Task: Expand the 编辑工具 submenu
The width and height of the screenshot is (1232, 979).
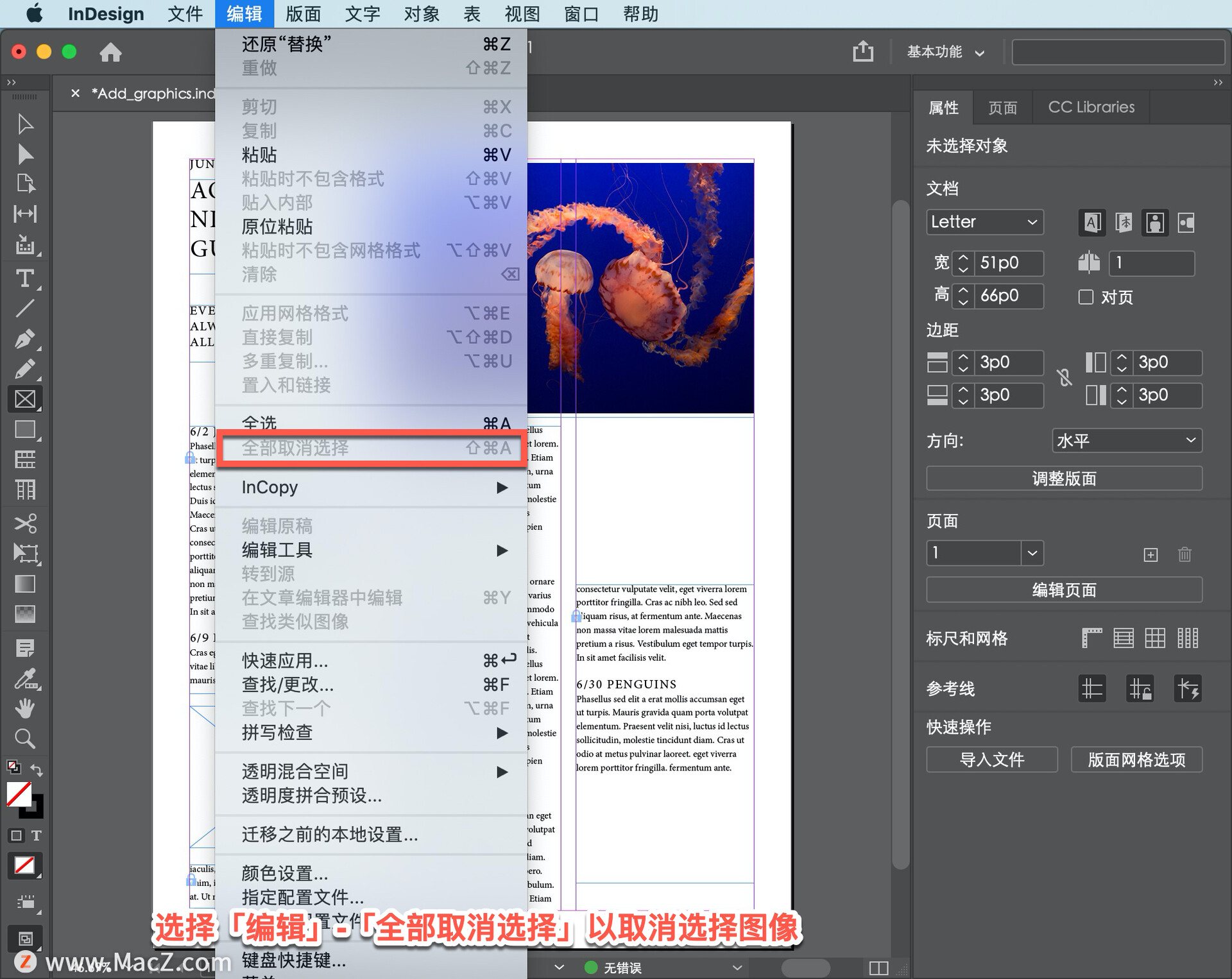Action: tap(371, 550)
